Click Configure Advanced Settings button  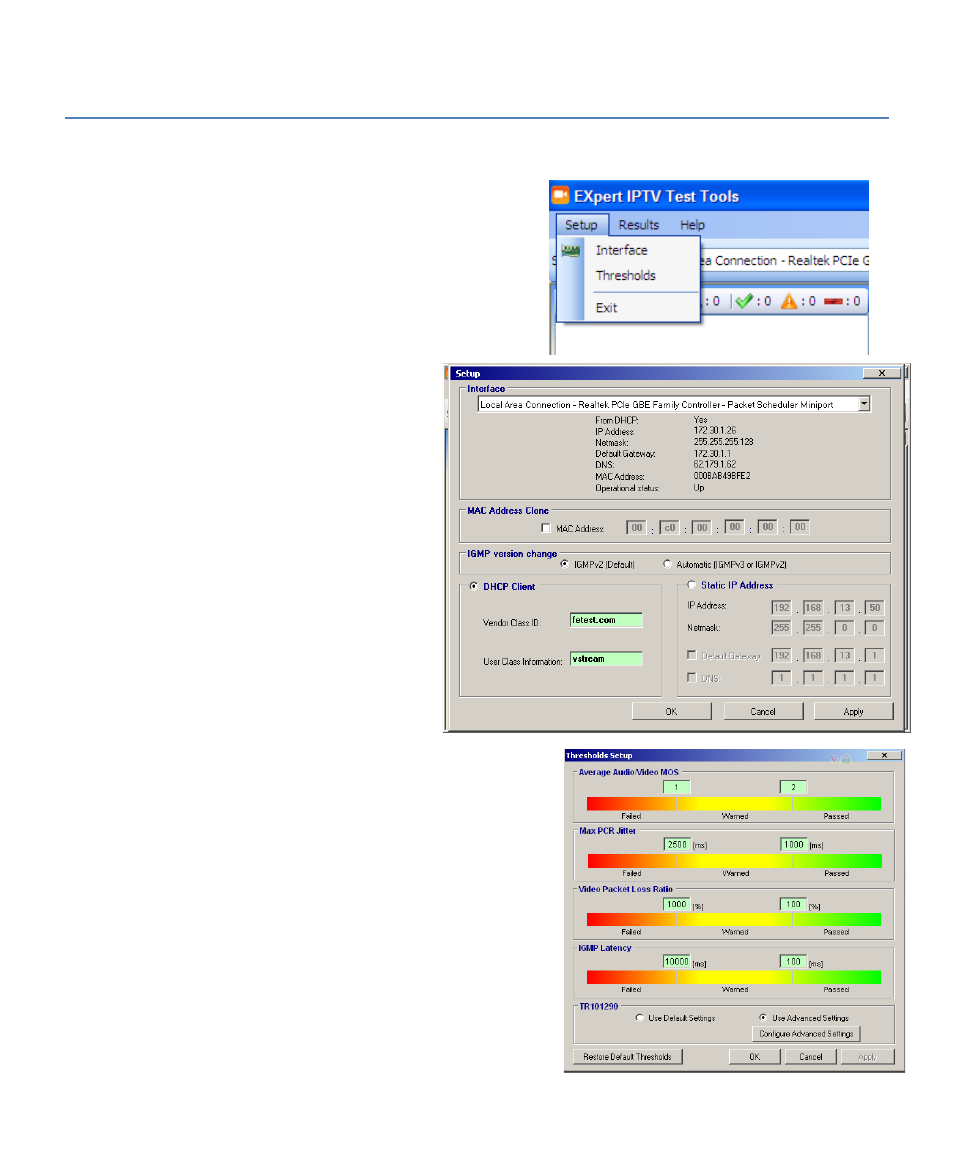pyautogui.click(x=806, y=1034)
